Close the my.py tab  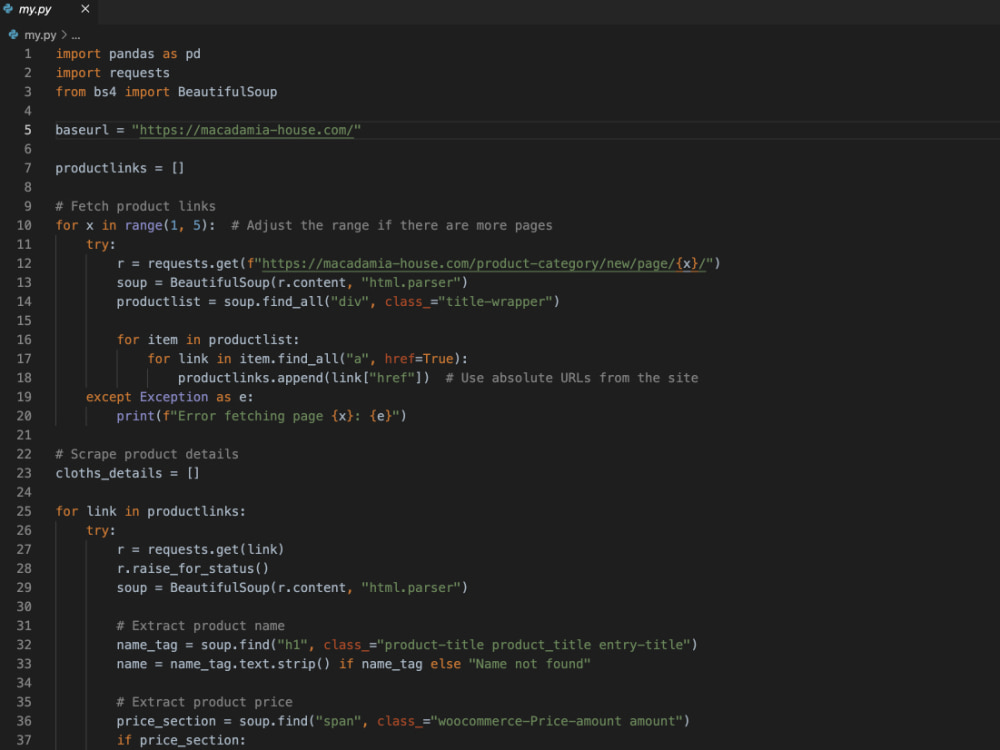pyautogui.click(x=85, y=9)
